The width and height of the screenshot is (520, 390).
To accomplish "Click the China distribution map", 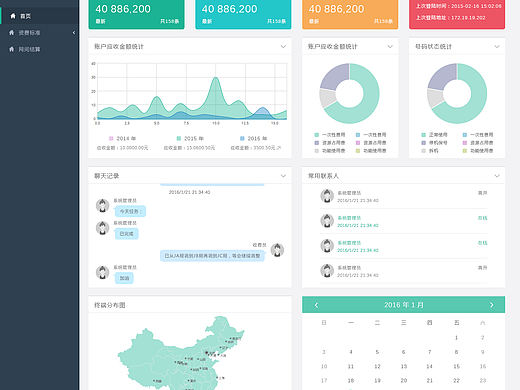I will click(x=181, y=353).
